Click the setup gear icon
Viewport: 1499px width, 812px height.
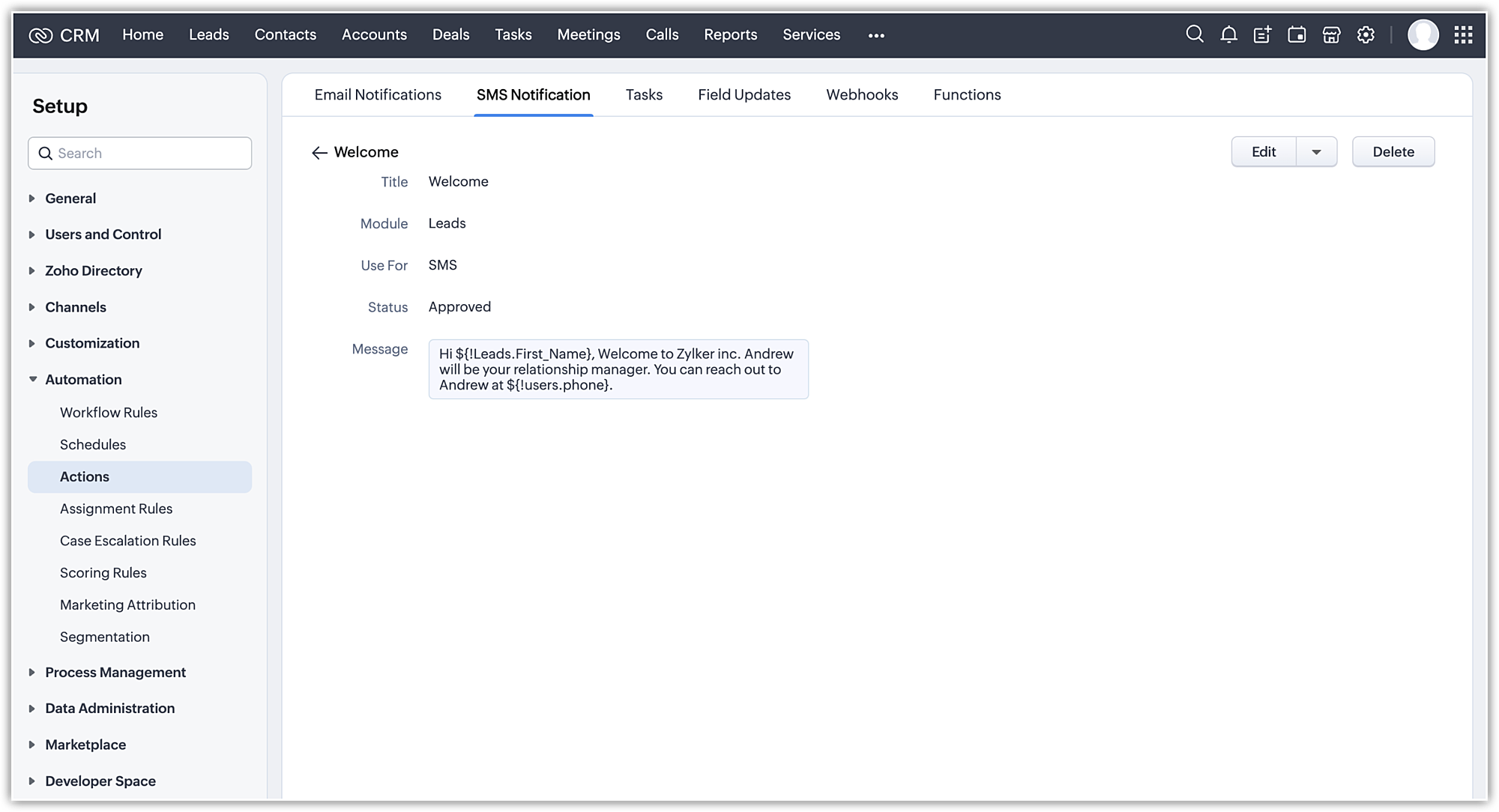1366,34
